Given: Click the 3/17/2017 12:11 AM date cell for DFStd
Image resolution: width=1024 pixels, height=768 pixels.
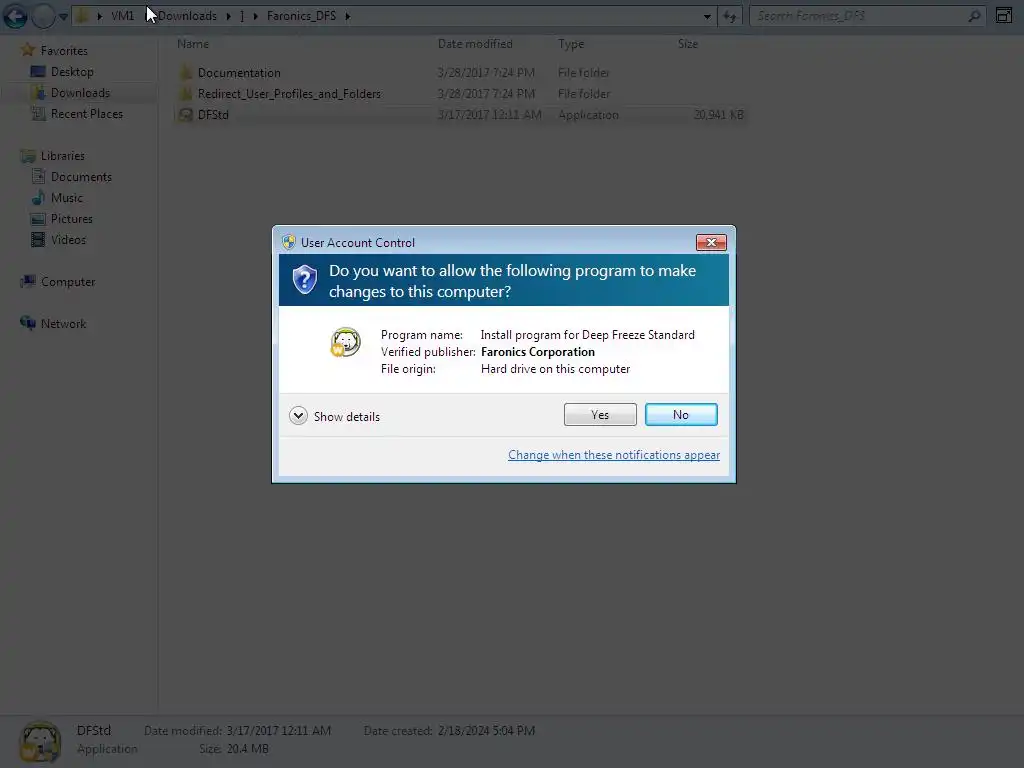Looking at the screenshot, I should pyautogui.click(x=489, y=115).
